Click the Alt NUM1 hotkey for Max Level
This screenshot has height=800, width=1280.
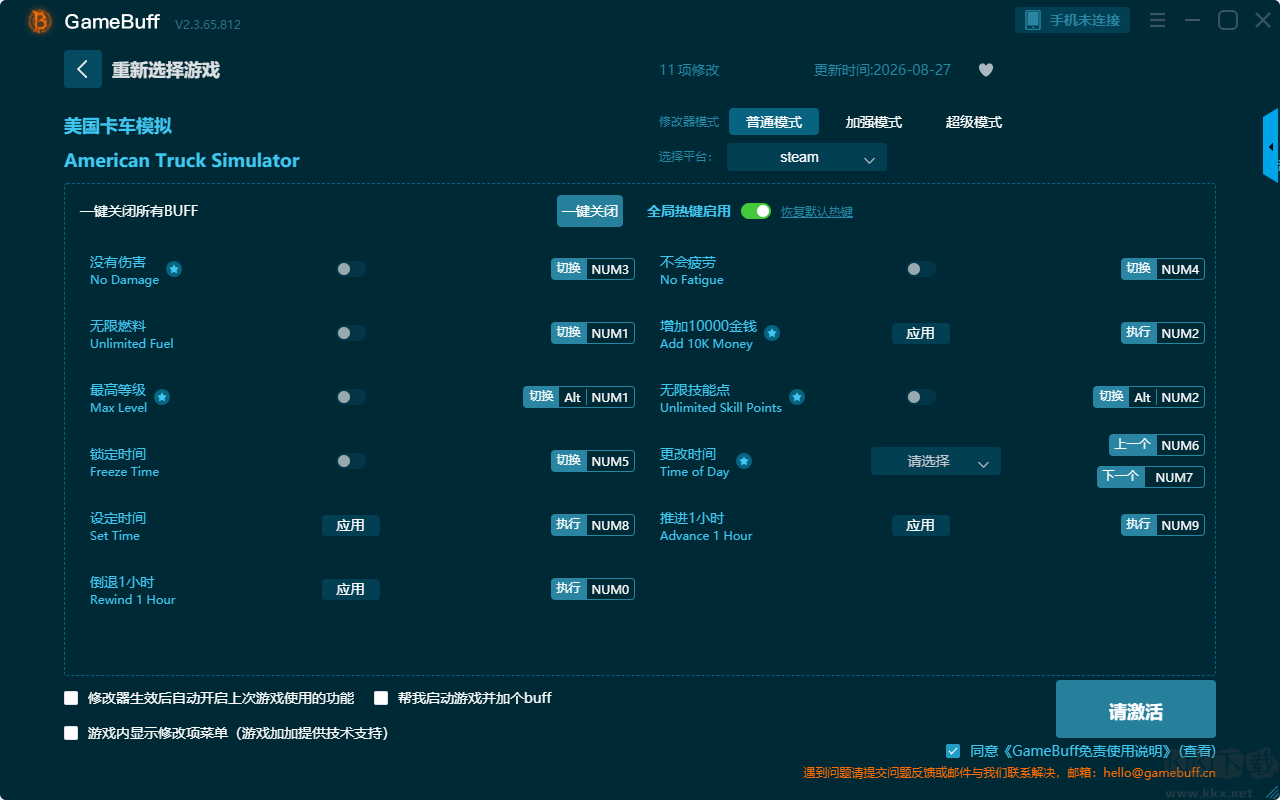coord(579,397)
